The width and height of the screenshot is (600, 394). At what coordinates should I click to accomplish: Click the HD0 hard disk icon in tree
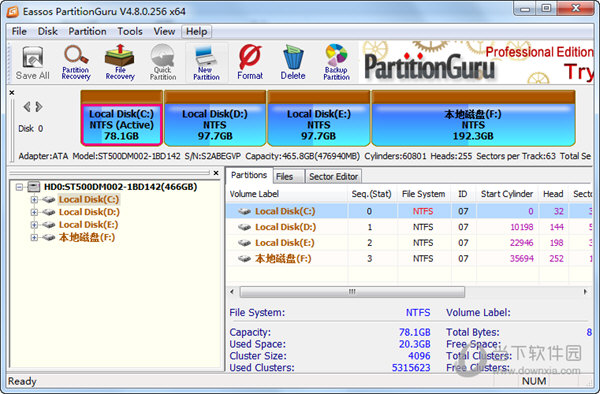(34, 187)
